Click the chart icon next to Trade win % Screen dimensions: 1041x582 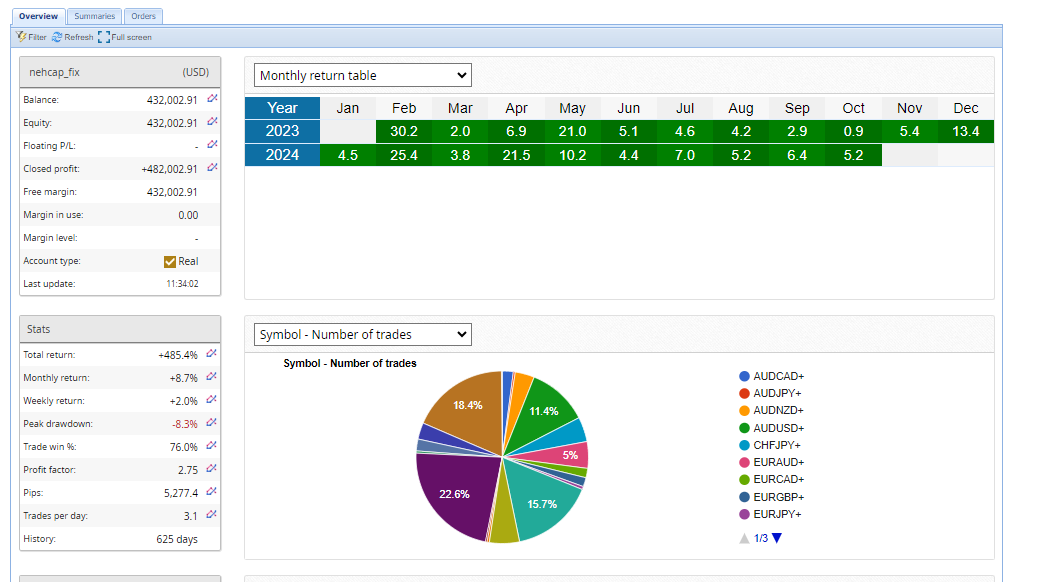pos(212,446)
